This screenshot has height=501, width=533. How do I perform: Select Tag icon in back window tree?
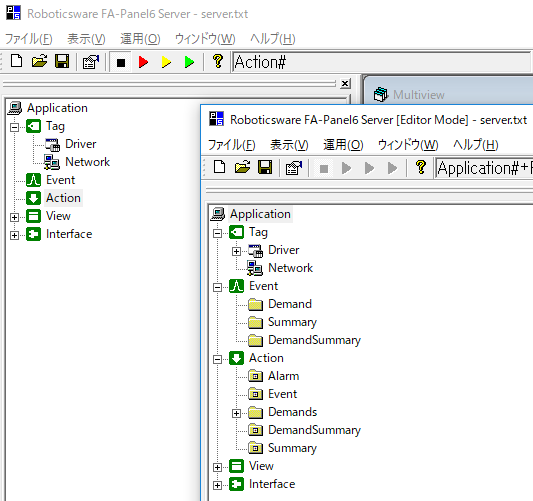pyautogui.click(x=33, y=126)
